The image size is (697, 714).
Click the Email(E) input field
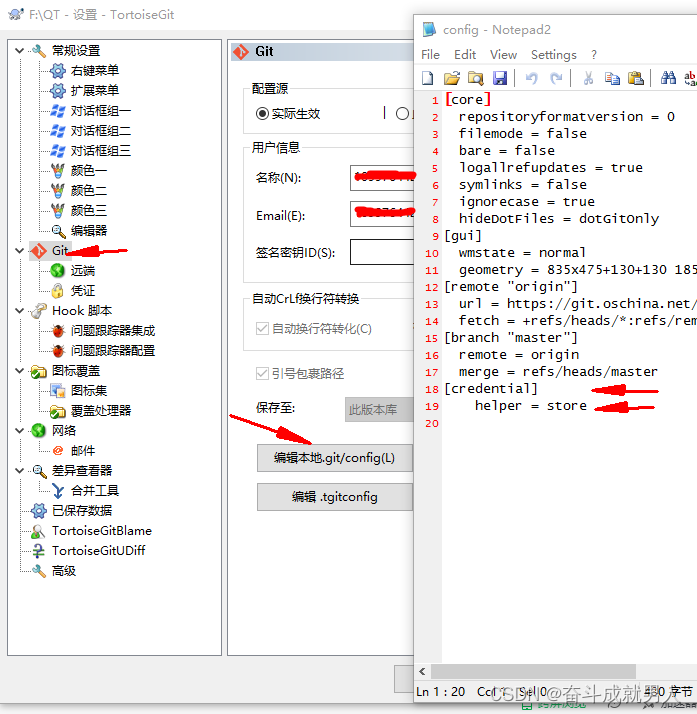[x=382, y=214]
